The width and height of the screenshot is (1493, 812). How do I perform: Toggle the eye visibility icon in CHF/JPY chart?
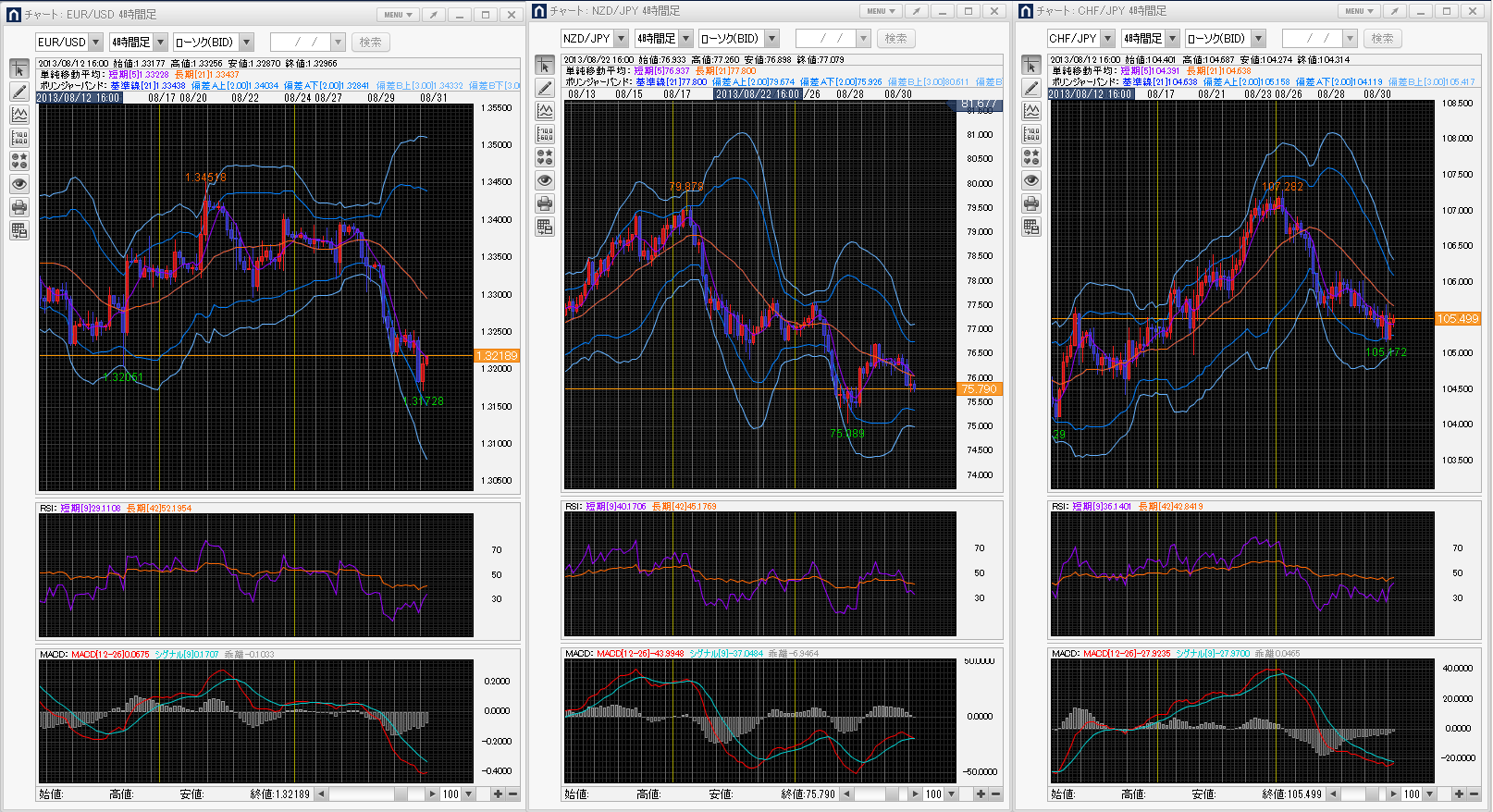pyautogui.click(x=1031, y=180)
